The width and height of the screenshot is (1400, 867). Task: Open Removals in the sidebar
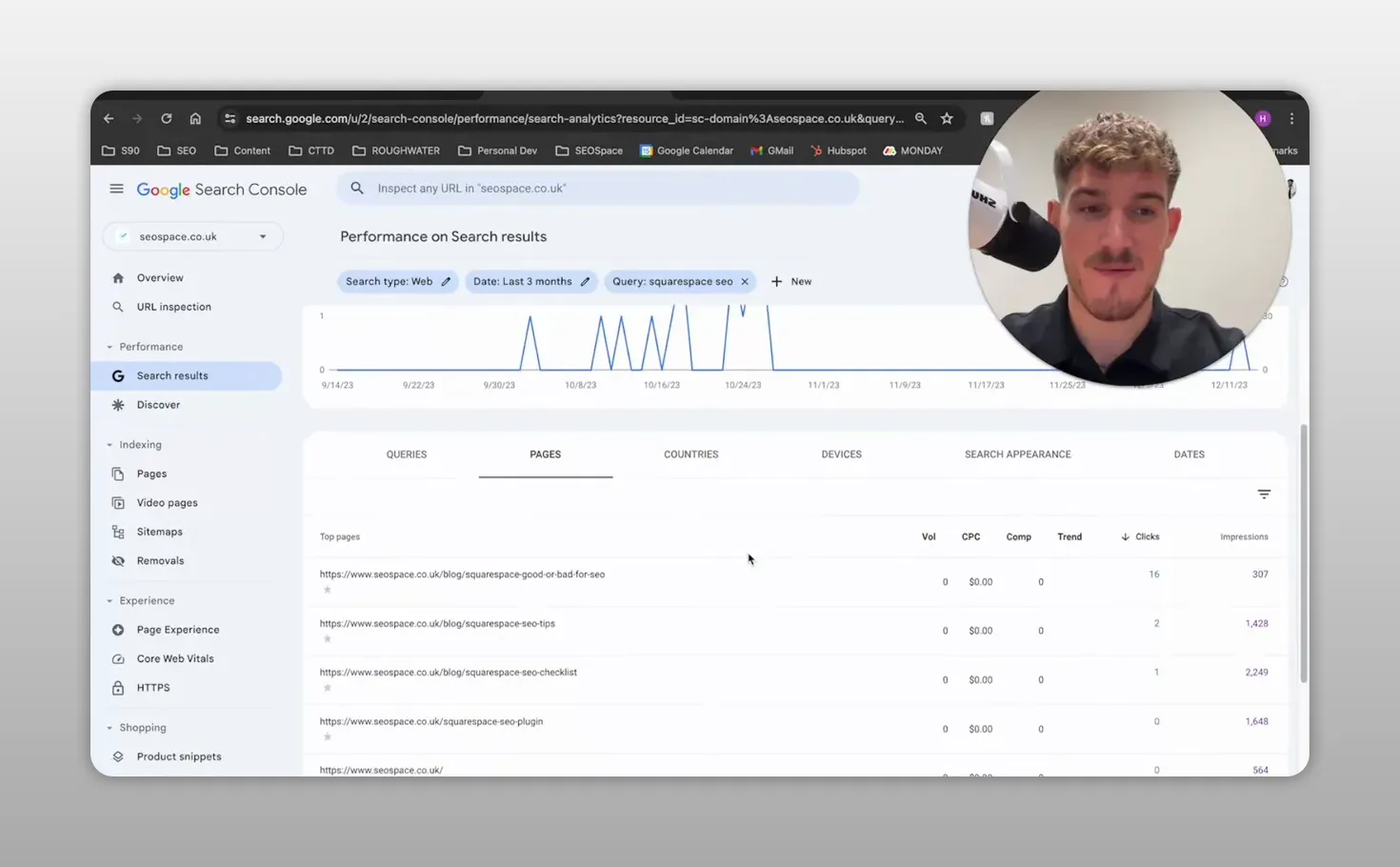(x=160, y=561)
